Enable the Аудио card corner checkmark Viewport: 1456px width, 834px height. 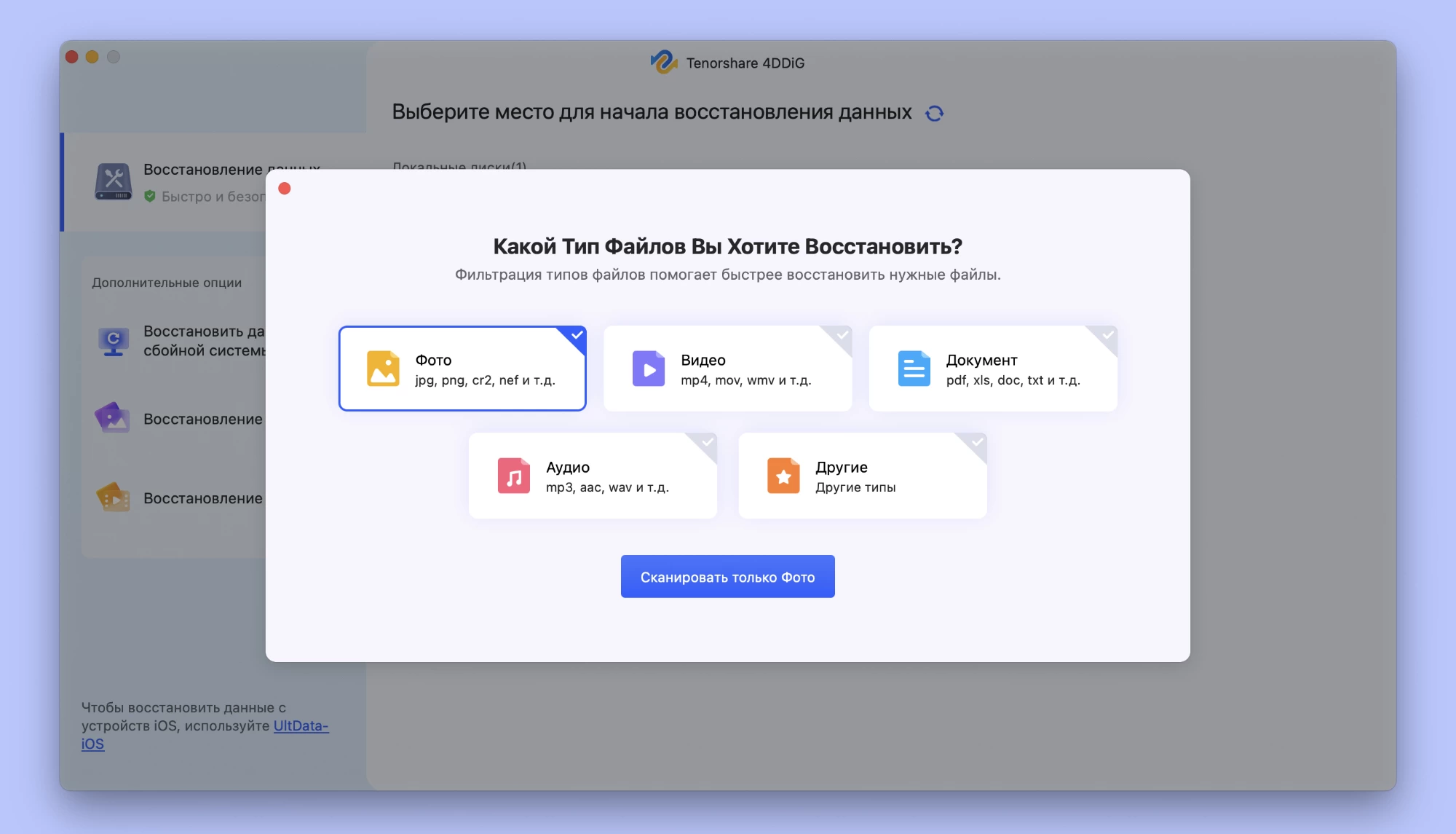click(x=708, y=442)
